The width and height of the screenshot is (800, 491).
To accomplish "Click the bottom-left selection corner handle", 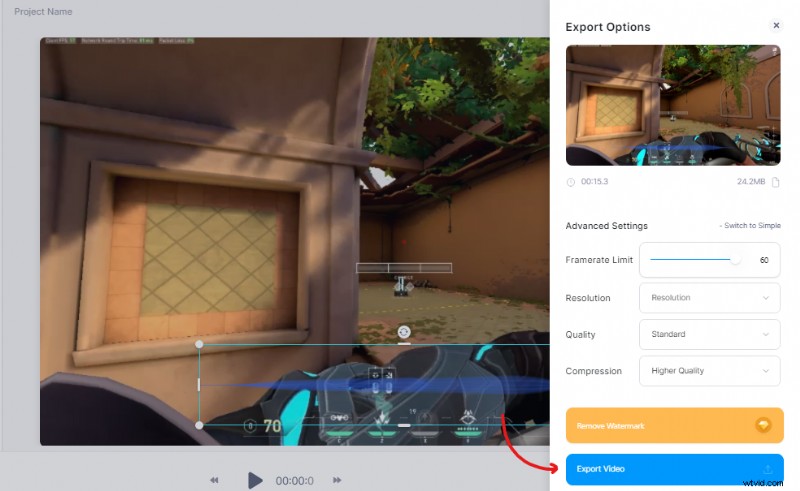I will pos(199,425).
